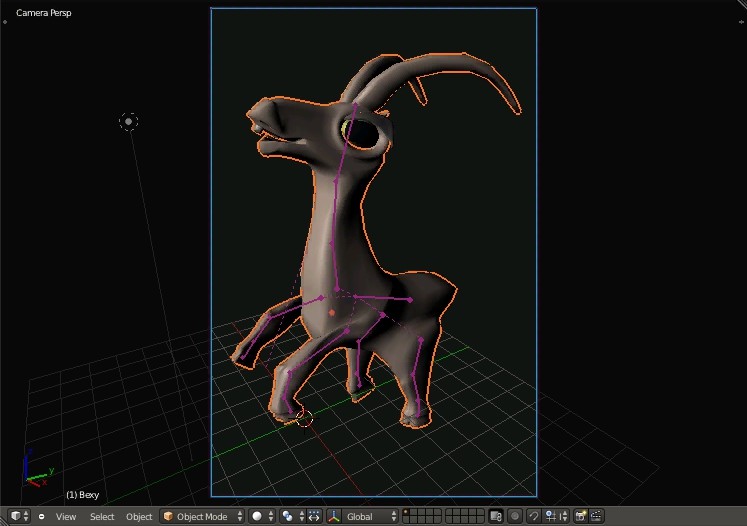Collapse header menus with the minus button
747x526 pixels.
pyautogui.click(x=42, y=516)
